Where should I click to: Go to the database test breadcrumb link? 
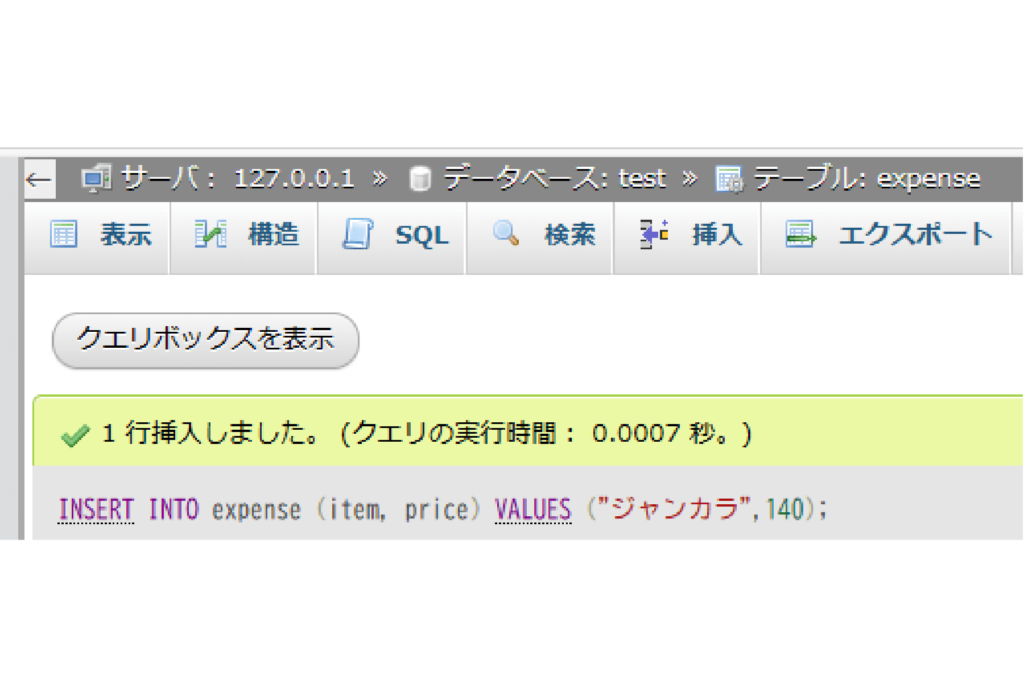tap(555, 179)
